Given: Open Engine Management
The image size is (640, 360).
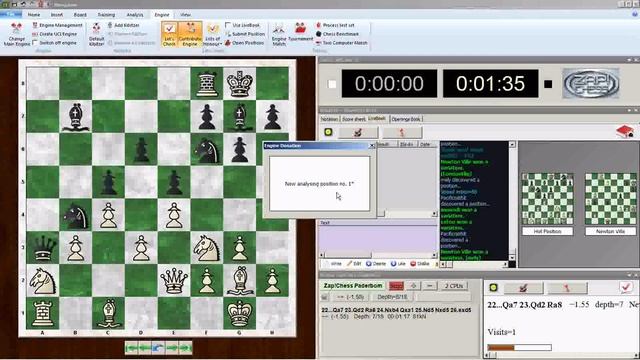Looking at the screenshot, I should coord(58,25).
